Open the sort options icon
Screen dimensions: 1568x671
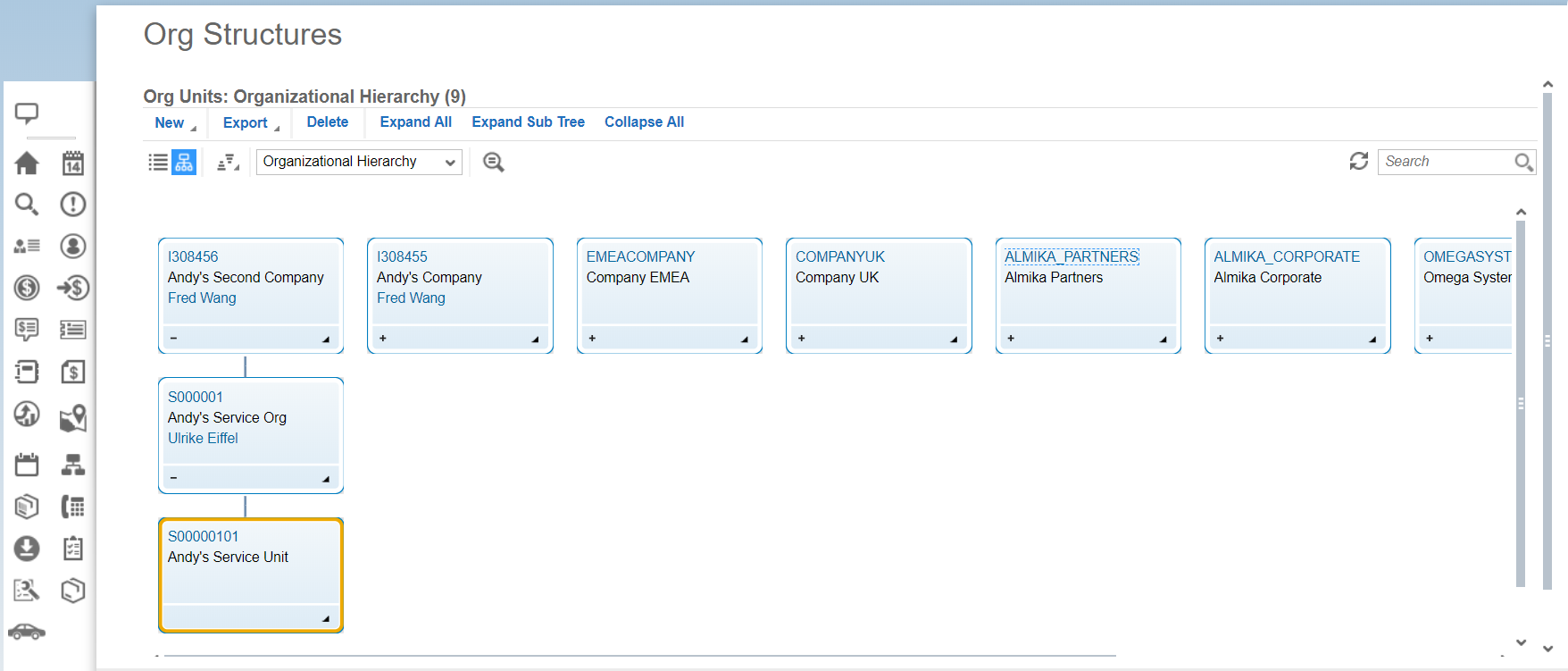click(228, 162)
